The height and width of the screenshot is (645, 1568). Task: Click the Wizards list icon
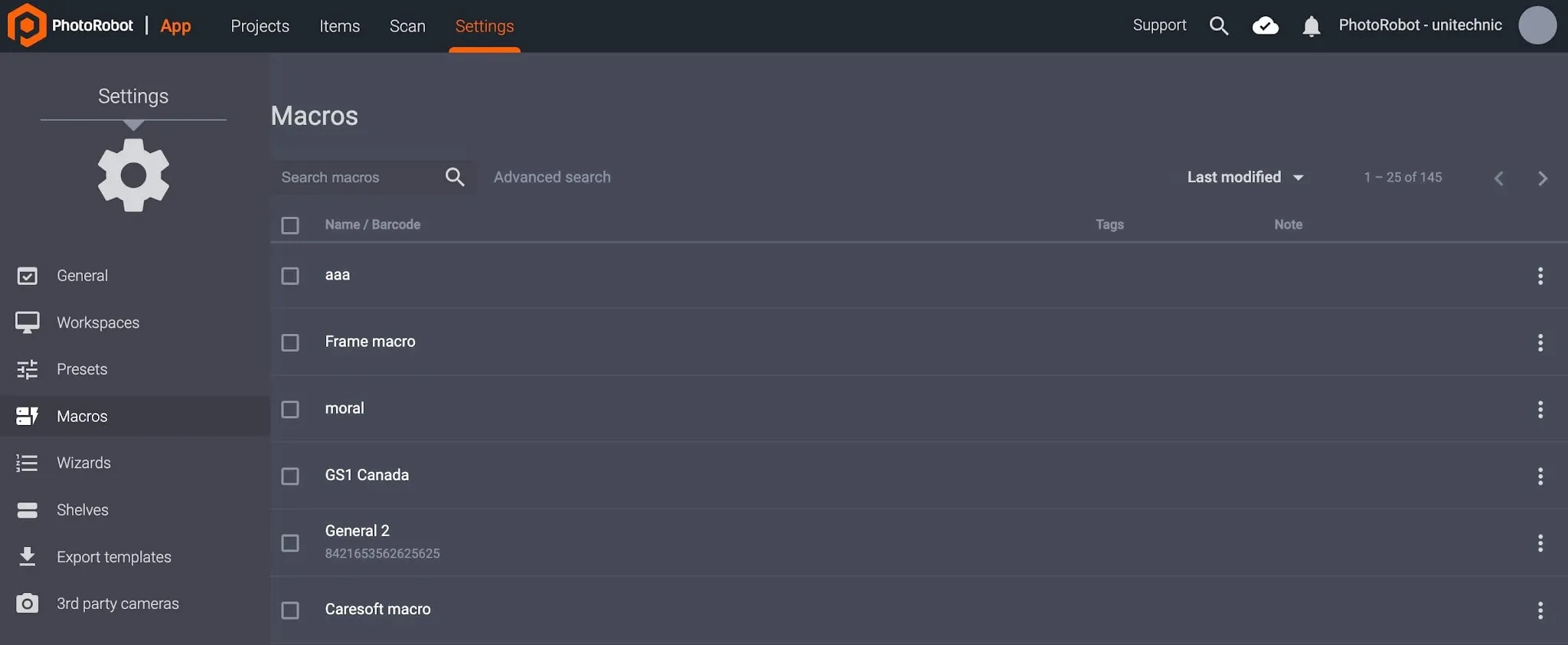(x=28, y=463)
